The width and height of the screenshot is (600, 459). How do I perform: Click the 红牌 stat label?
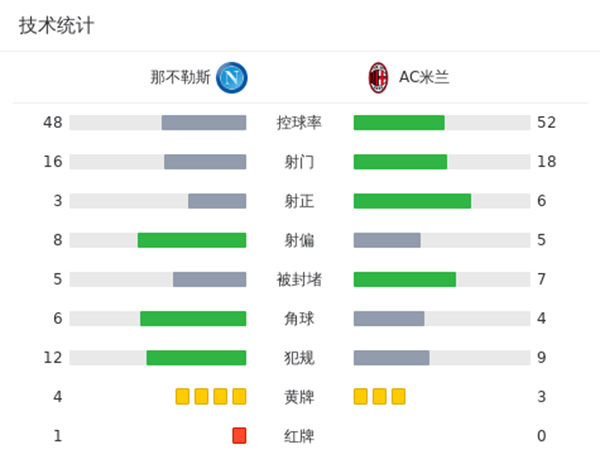299,435
